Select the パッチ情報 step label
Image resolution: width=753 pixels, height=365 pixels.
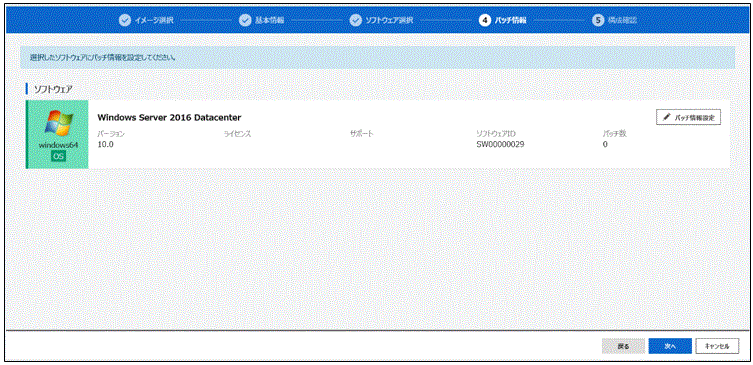click(x=510, y=20)
